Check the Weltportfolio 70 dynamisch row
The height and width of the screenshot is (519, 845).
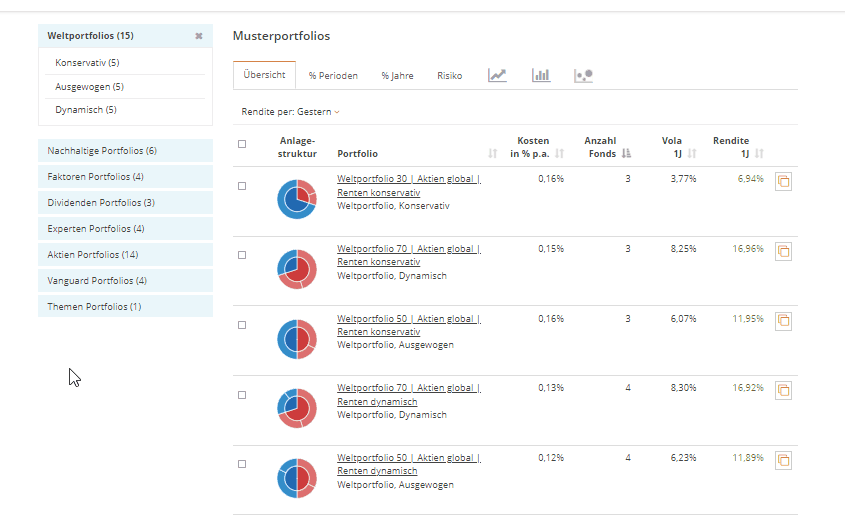pyautogui.click(x=242, y=395)
